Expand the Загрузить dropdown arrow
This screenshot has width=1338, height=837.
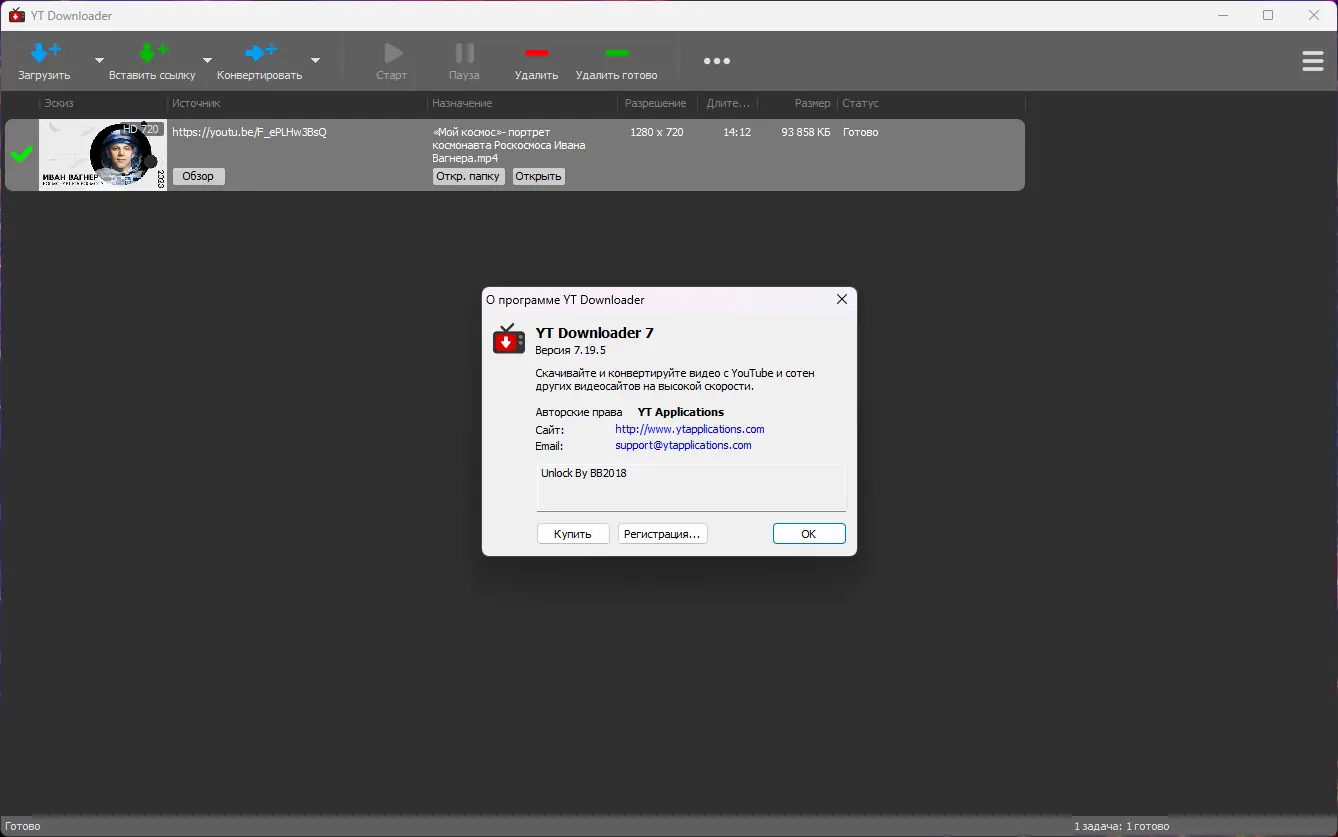[x=98, y=61]
